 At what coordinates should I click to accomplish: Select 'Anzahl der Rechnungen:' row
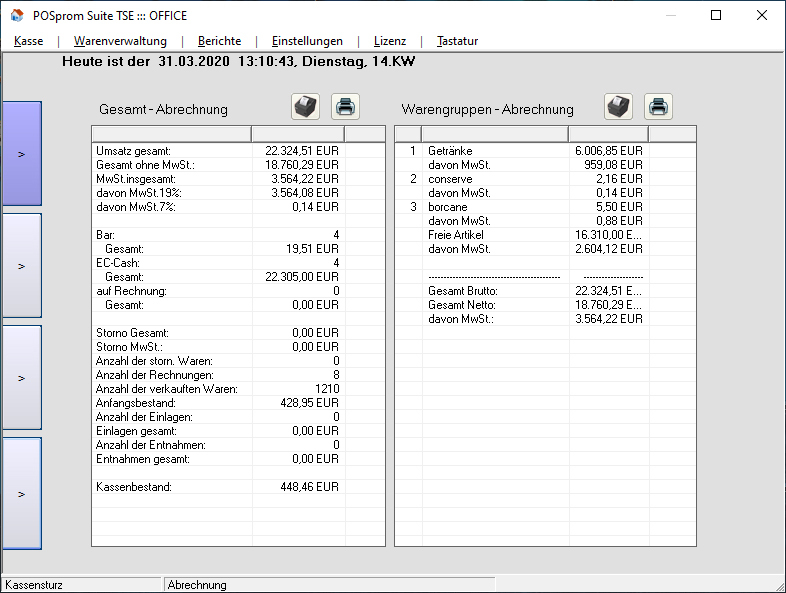(239, 375)
